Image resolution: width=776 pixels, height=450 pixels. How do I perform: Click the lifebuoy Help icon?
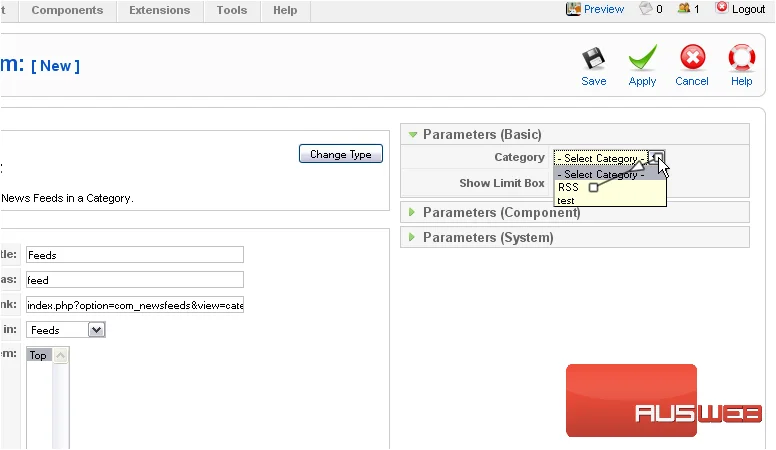pyautogui.click(x=741, y=57)
